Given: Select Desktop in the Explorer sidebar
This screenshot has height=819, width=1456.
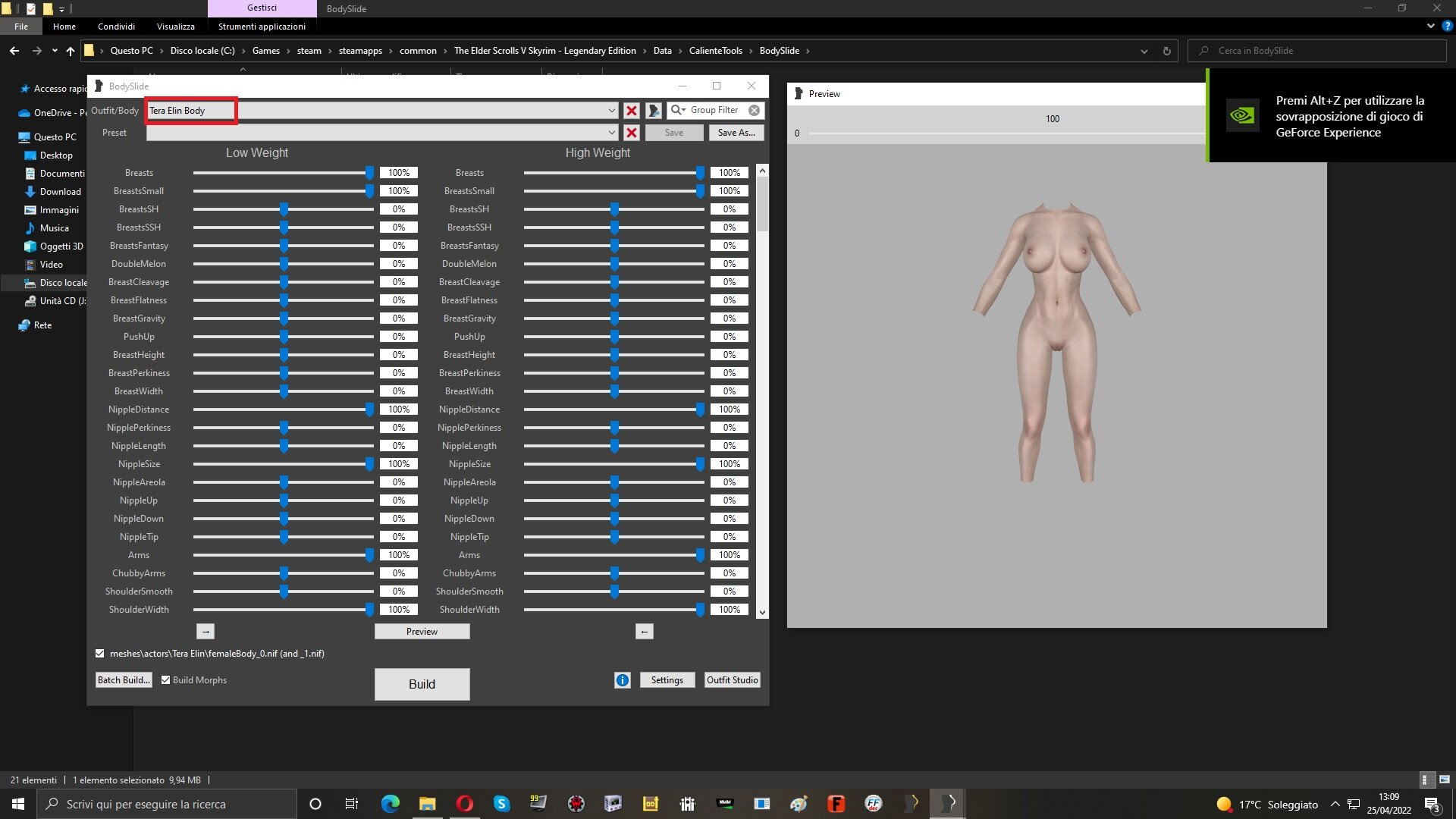Looking at the screenshot, I should [x=56, y=155].
